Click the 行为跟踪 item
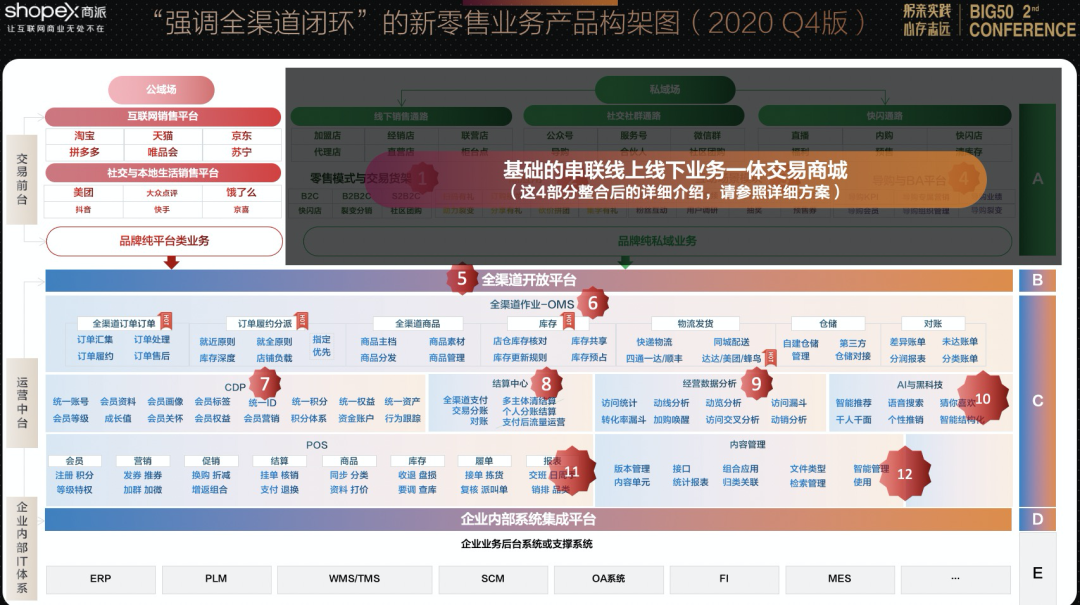This screenshot has width=1080, height=605. [x=403, y=418]
